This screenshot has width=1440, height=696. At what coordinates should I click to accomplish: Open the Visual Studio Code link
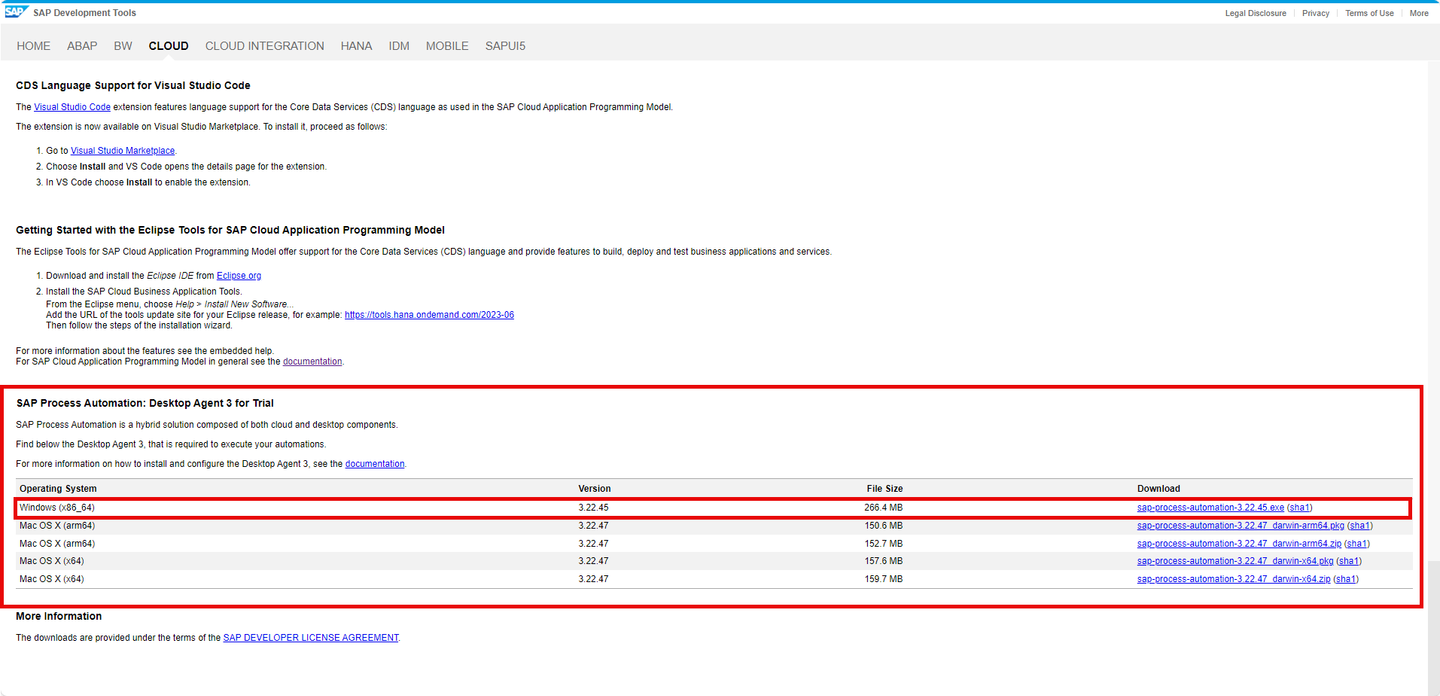(x=72, y=107)
